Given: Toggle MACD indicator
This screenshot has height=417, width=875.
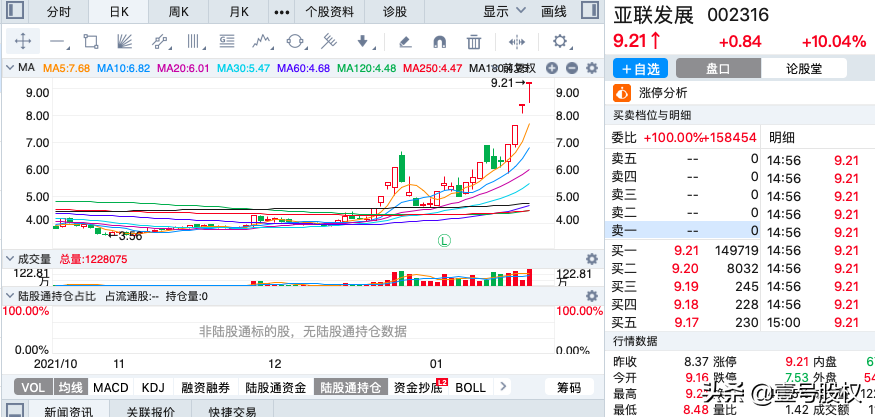Looking at the screenshot, I should [111, 387].
